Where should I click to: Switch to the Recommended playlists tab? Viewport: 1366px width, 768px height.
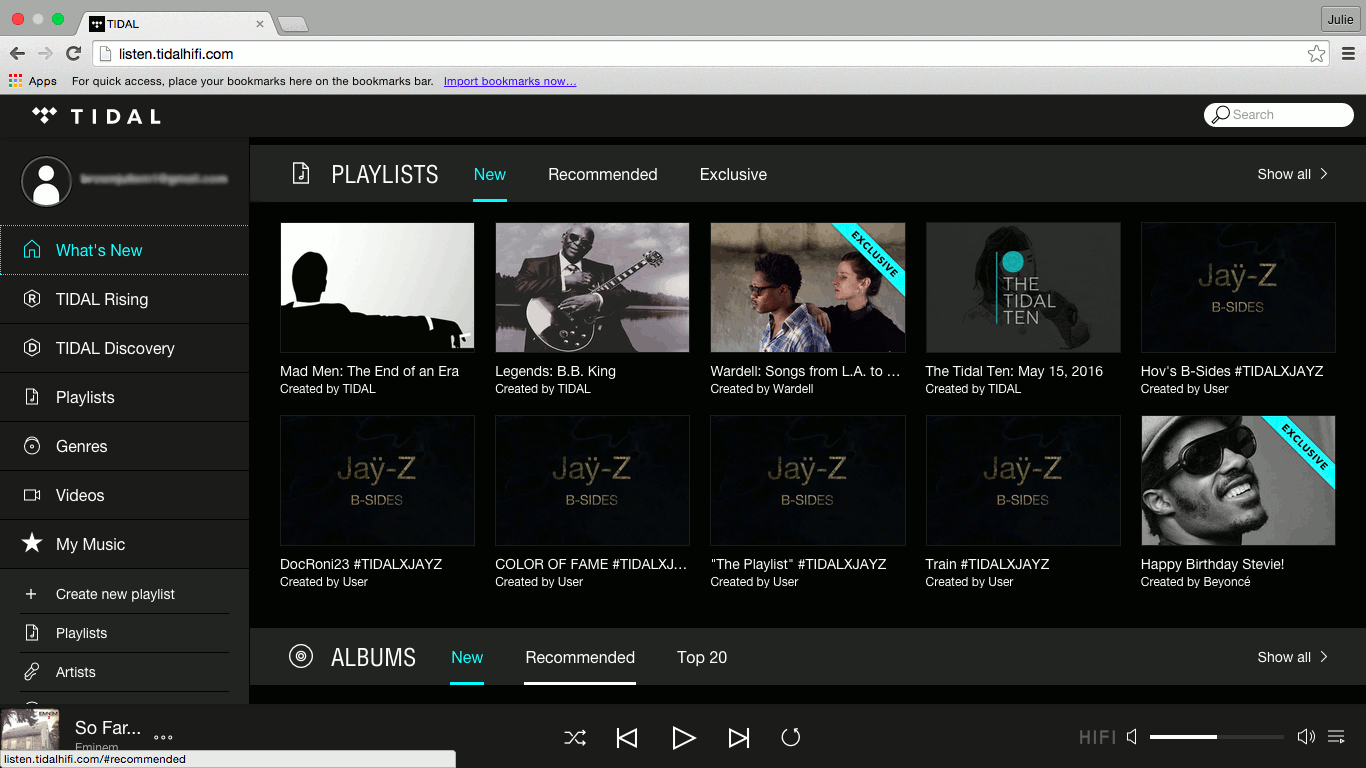pos(602,174)
